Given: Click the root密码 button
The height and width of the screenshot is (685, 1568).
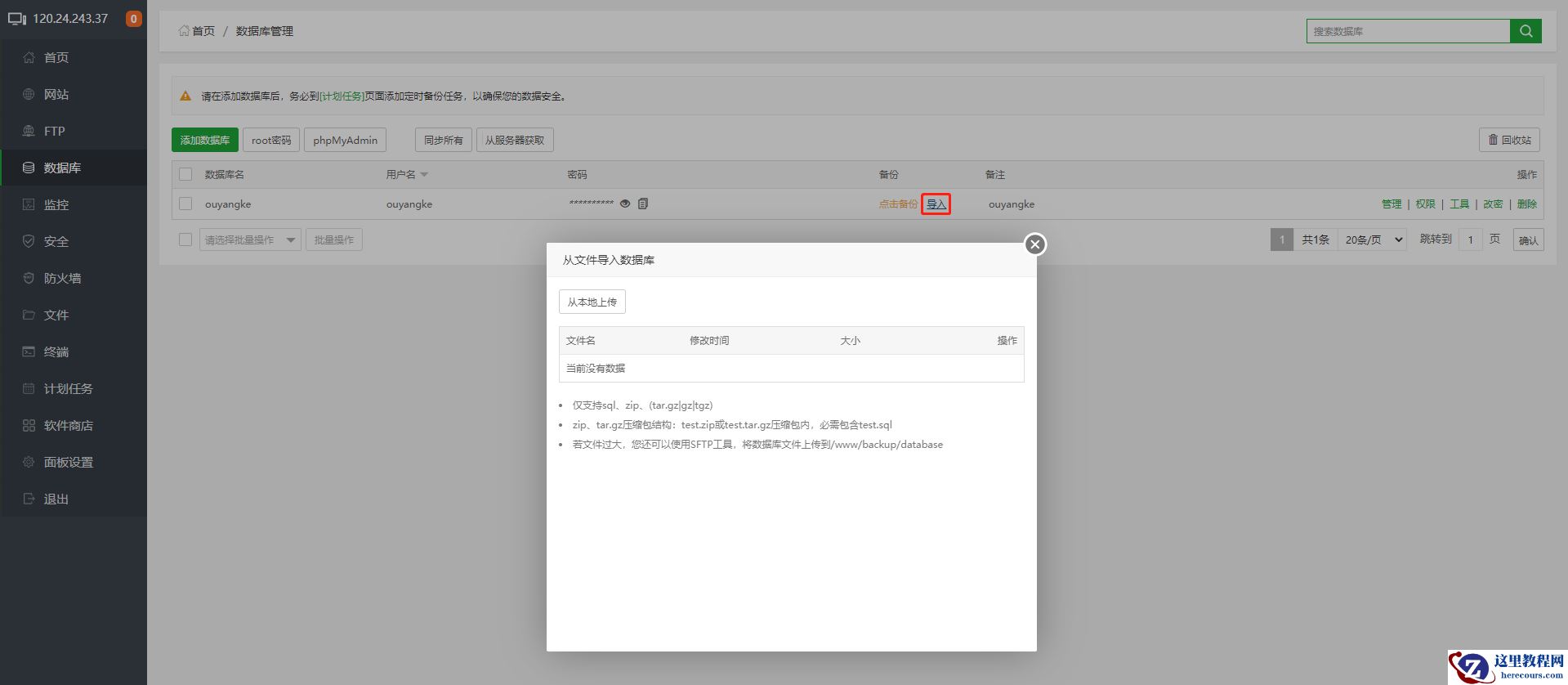Looking at the screenshot, I should click(x=271, y=140).
